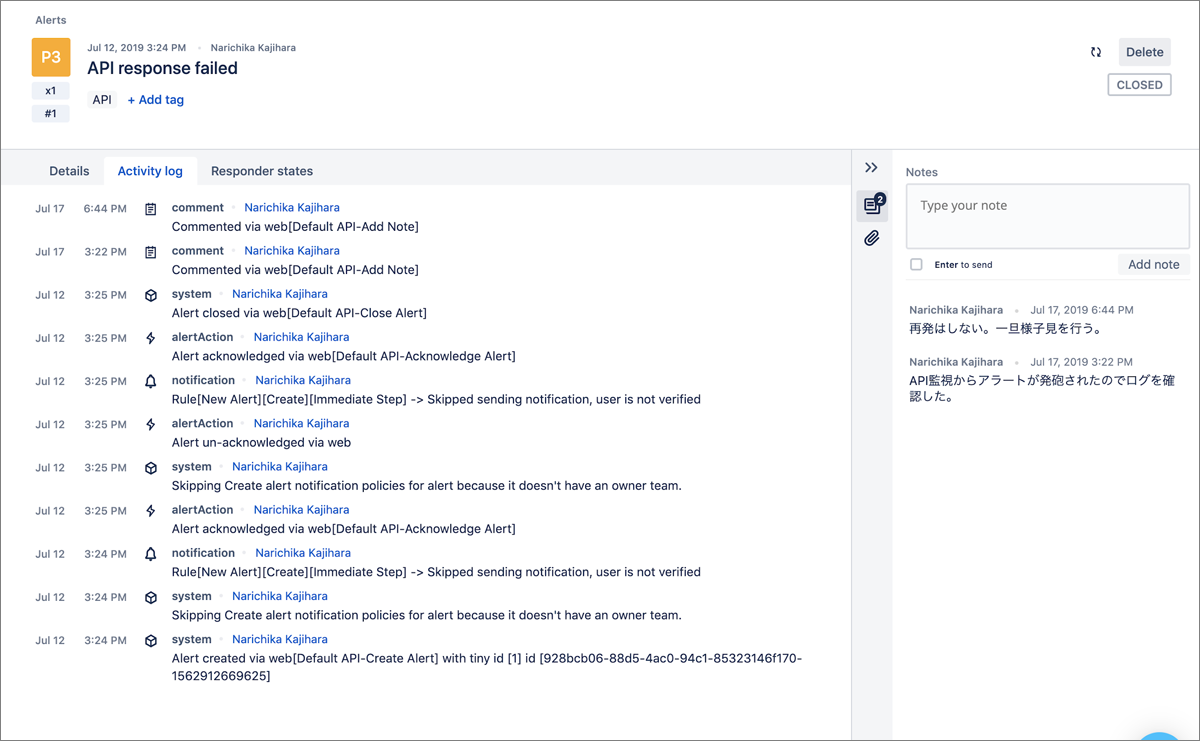Click bolt icon on Alert un-acknowledged row
This screenshot has height=741, width=1200.
coord(151,424)
